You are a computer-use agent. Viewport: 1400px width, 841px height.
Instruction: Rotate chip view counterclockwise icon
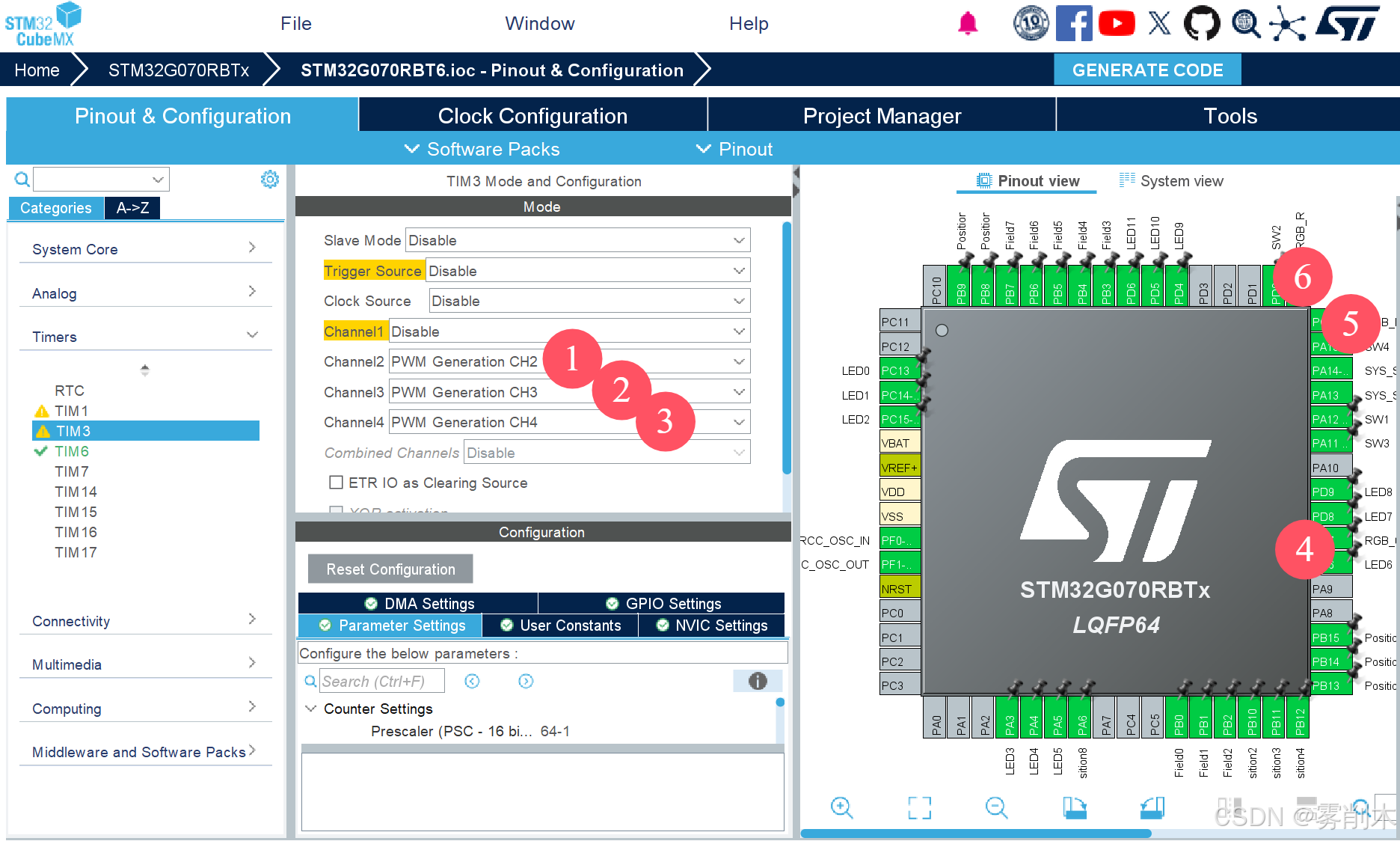pos(1152,807)
